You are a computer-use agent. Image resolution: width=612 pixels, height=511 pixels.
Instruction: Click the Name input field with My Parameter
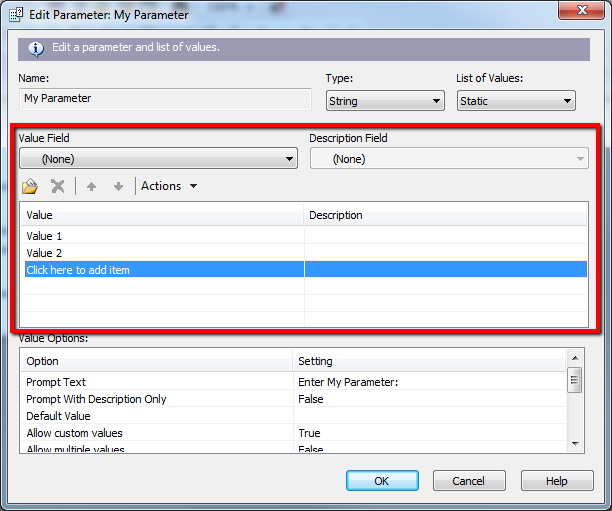(x=165, y=99)
